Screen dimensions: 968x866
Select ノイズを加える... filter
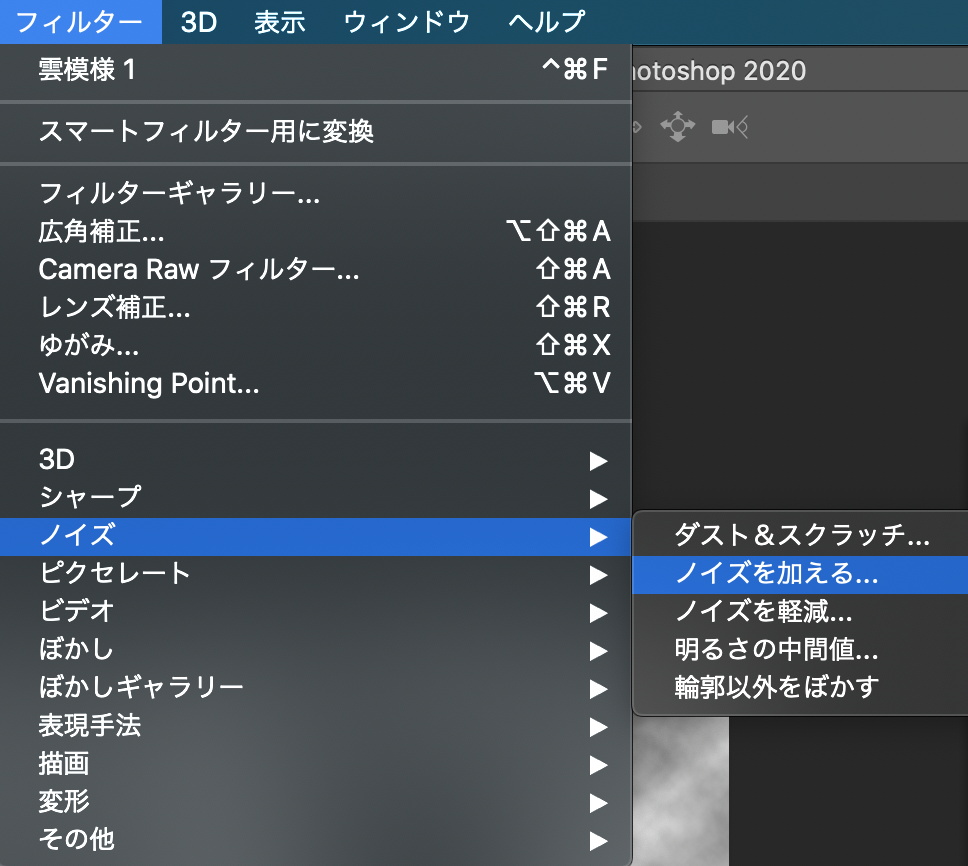click(801, 575)
